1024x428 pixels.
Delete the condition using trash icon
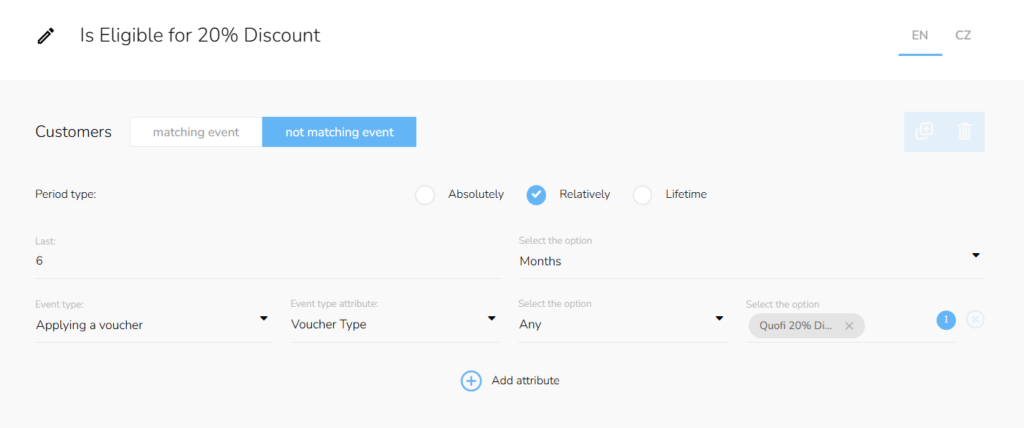pyautogui.click(x=965, y=131)
